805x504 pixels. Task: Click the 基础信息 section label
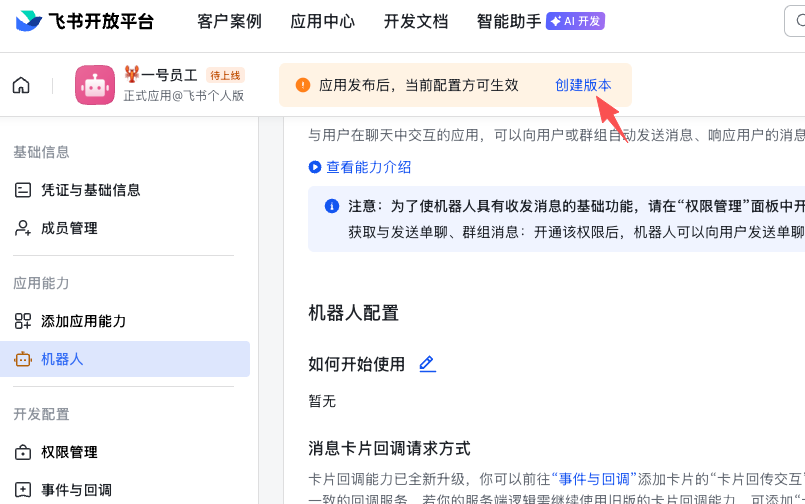(x=41, y=152)
